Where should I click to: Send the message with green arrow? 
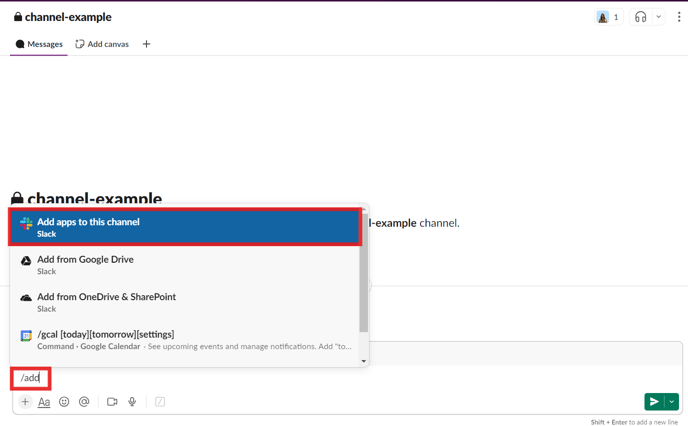point(654,401)
